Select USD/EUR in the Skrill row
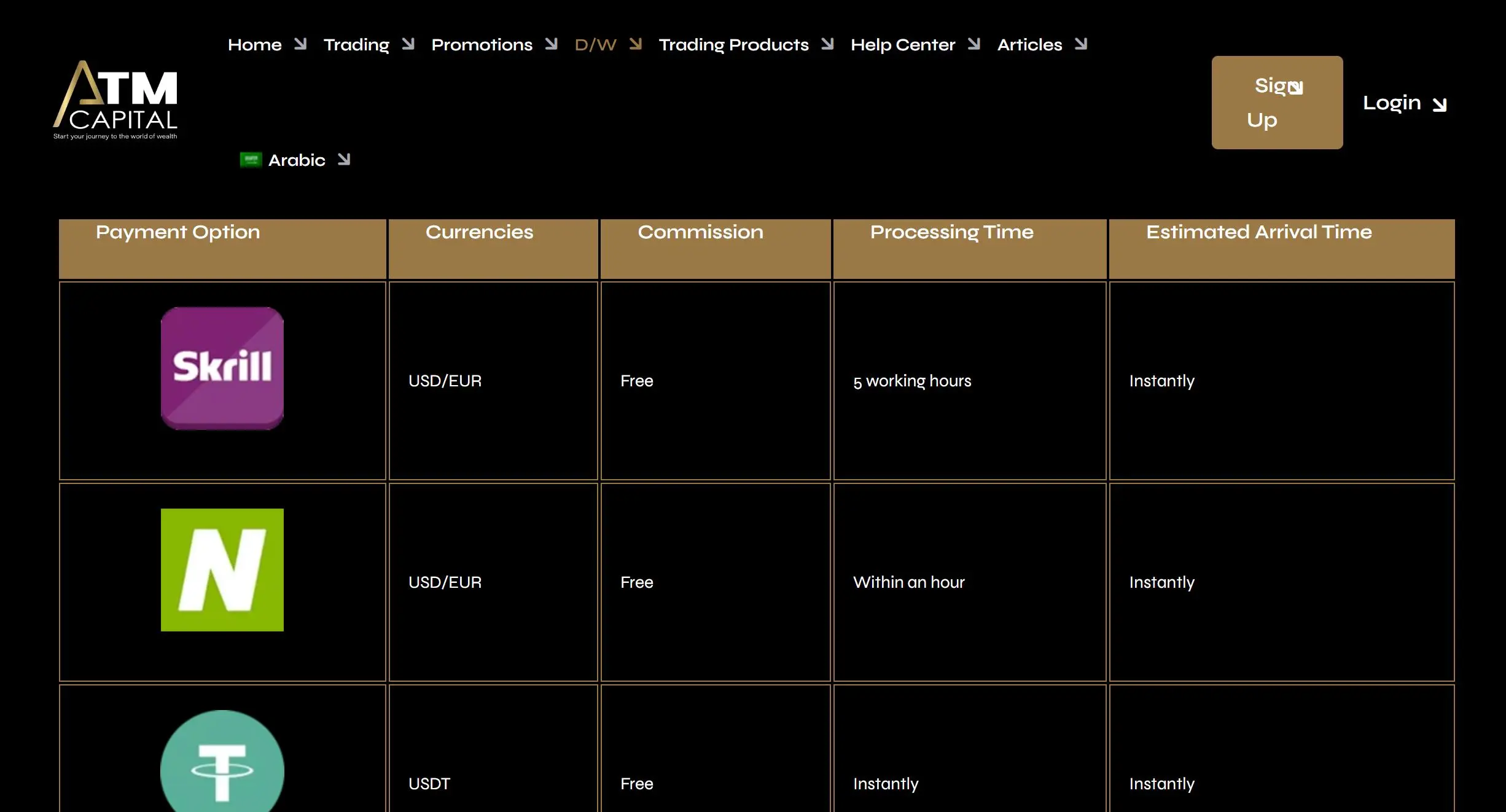The width and height of the screenshot is (1506, 812). coord(445,381)
